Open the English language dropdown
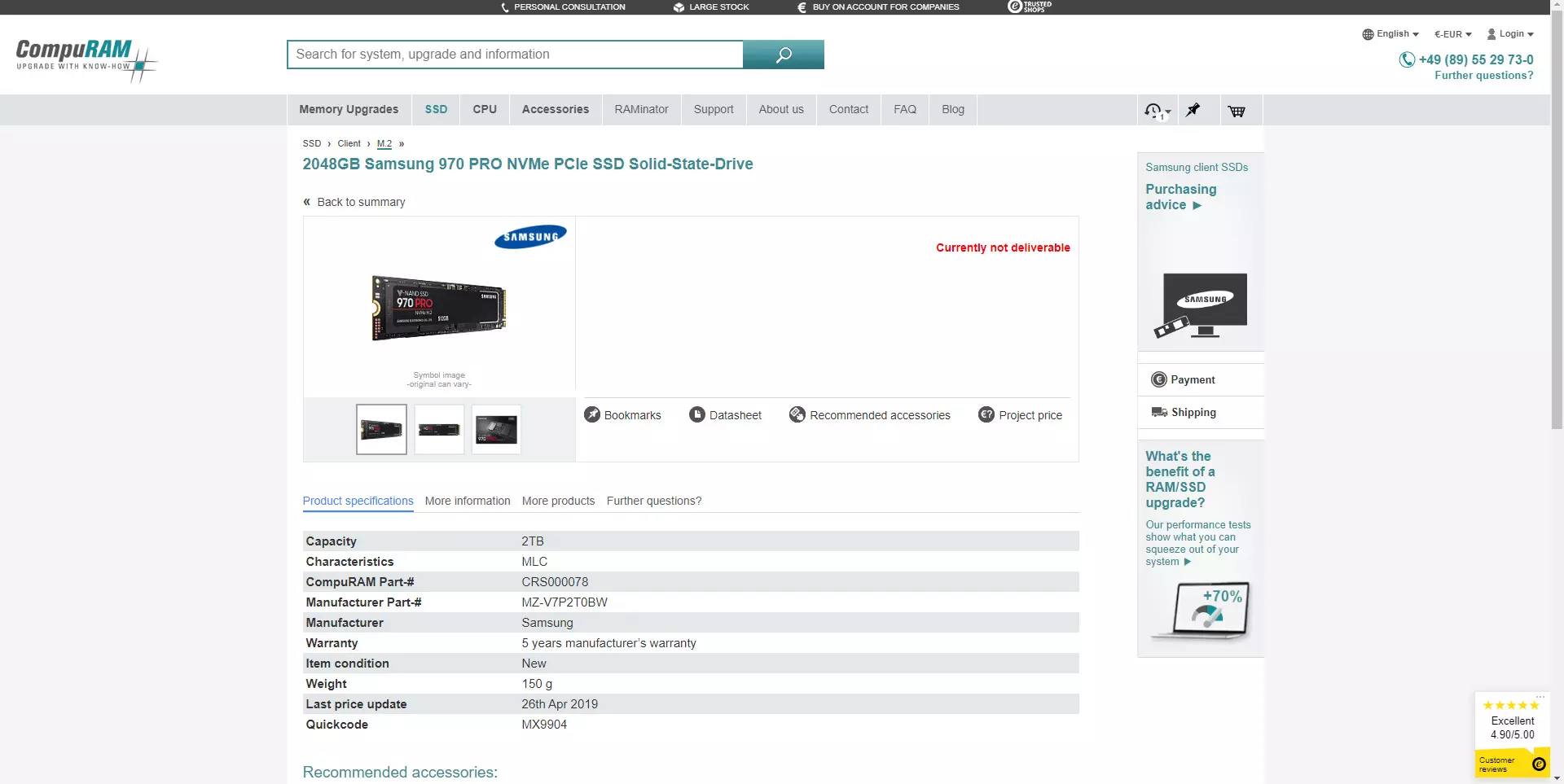Viewport: 1564px width, 784px height. (1390, 34)
